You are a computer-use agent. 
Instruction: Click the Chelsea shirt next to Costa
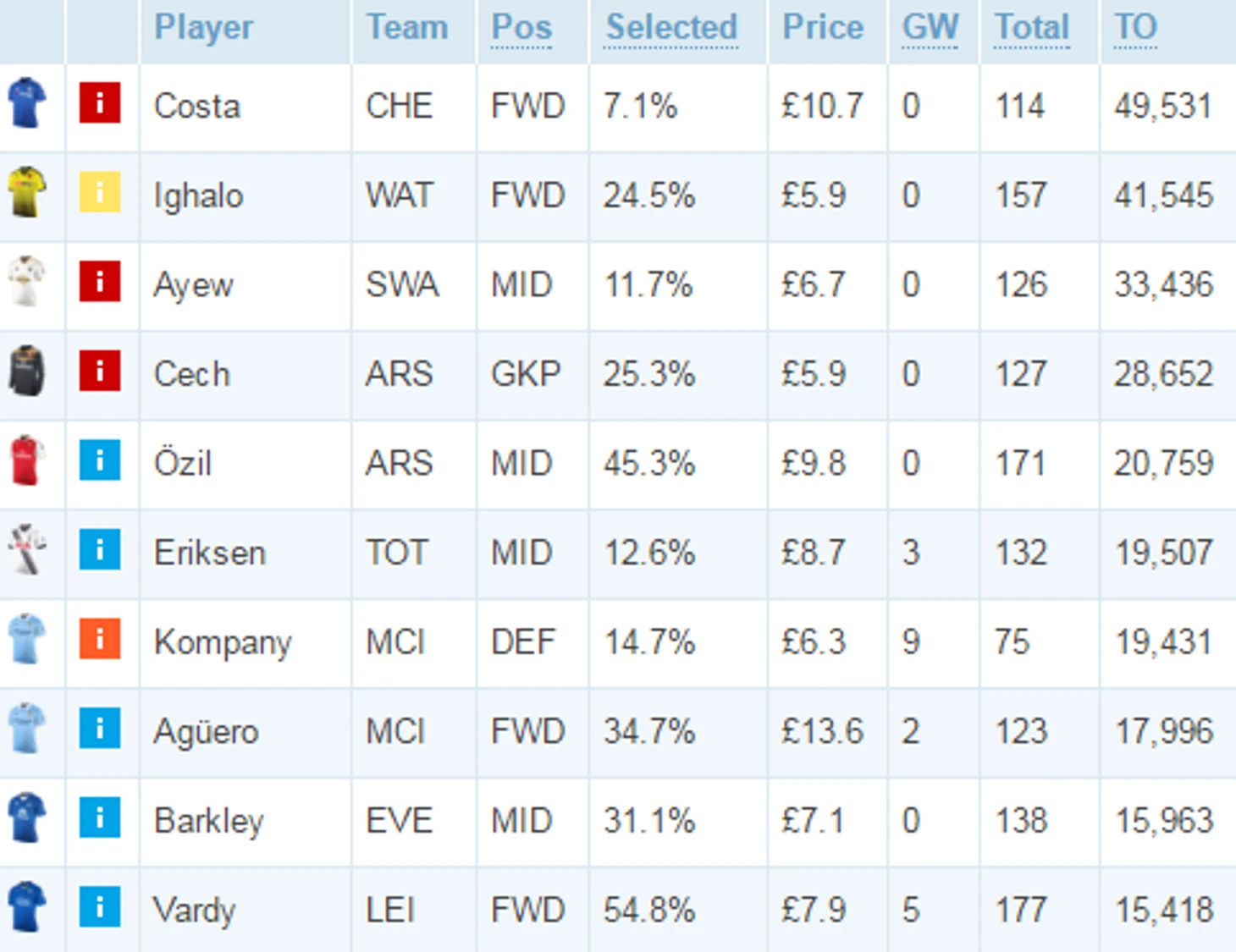pyautogui.click(x=27, y=103)
